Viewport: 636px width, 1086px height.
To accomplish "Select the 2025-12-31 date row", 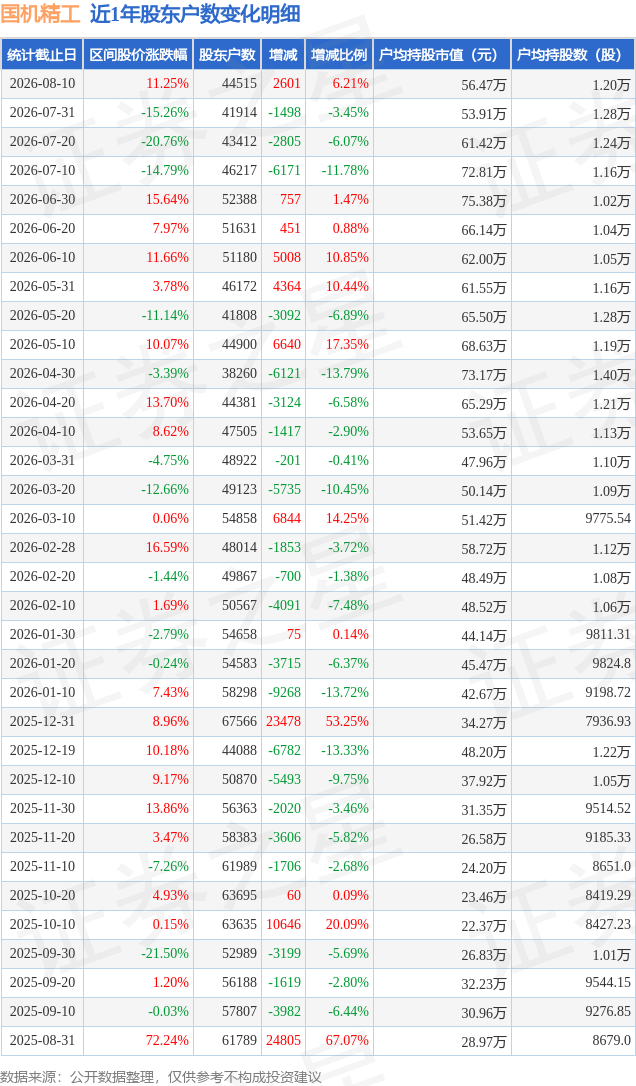I will click(318, 721).
